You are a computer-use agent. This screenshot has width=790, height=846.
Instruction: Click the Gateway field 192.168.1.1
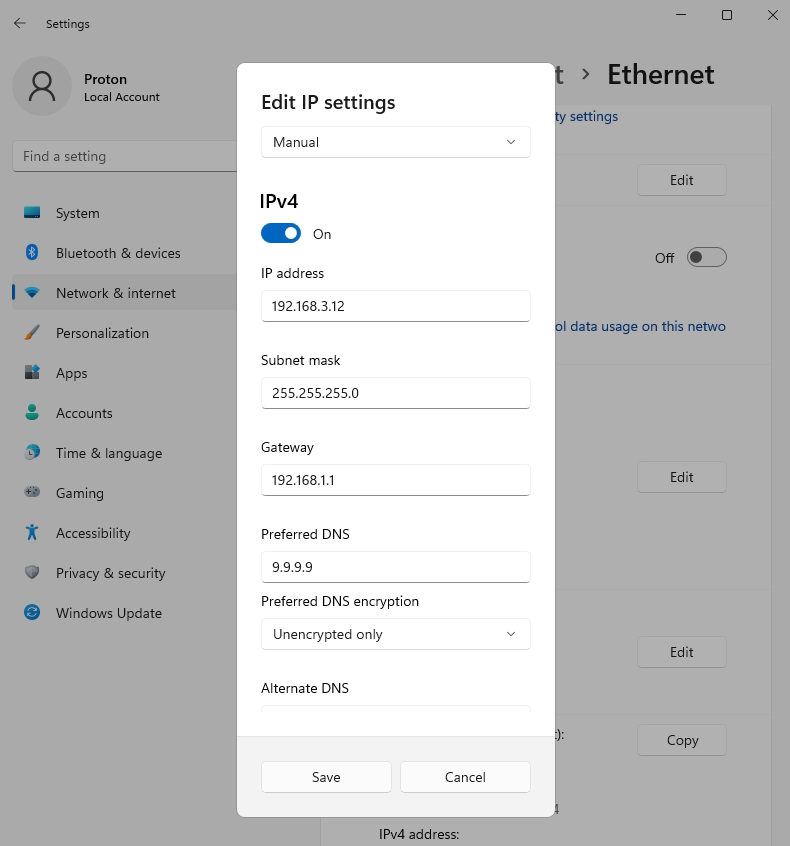click(396, 480)
